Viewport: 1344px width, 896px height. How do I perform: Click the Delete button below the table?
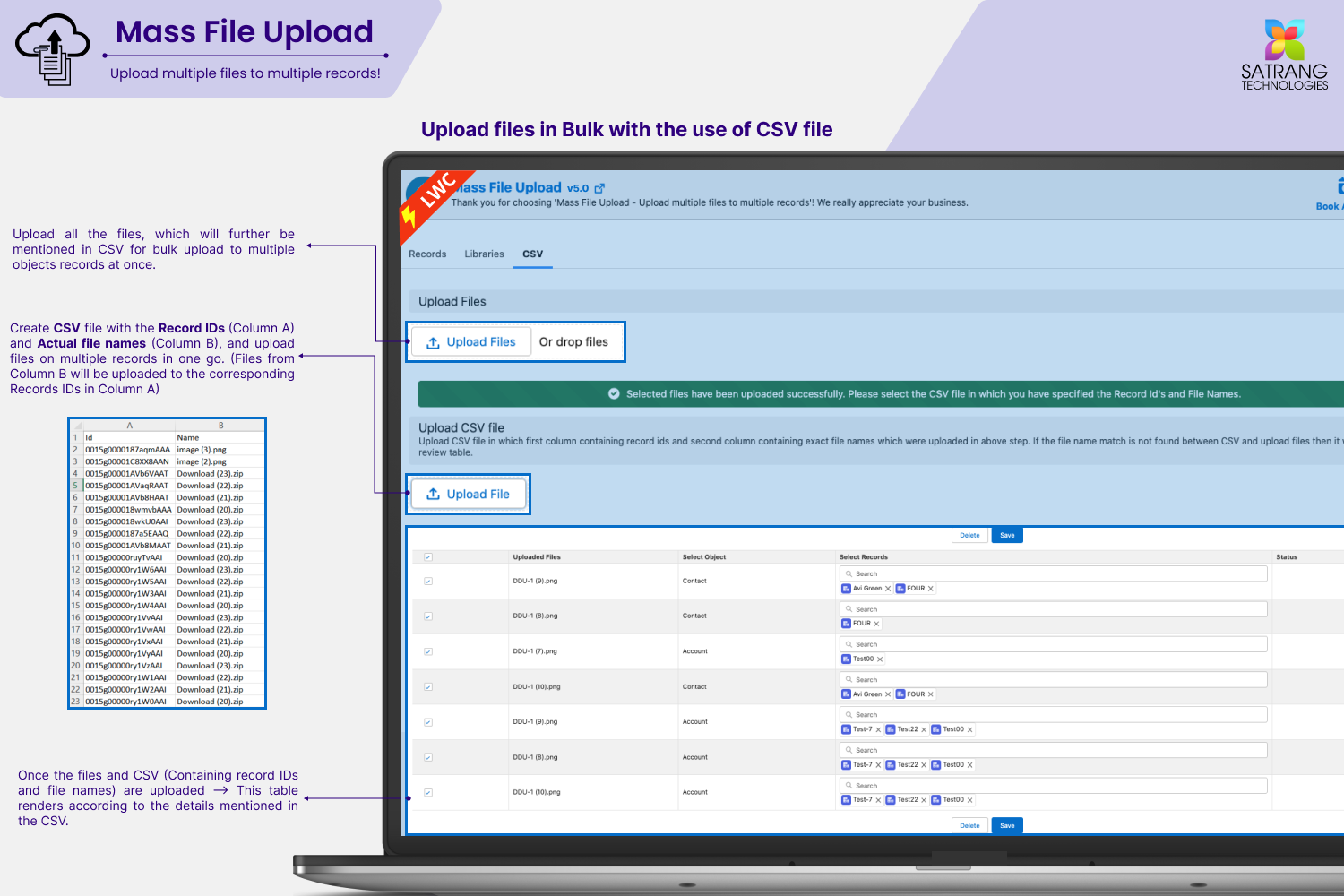click(x=970, y=826)
